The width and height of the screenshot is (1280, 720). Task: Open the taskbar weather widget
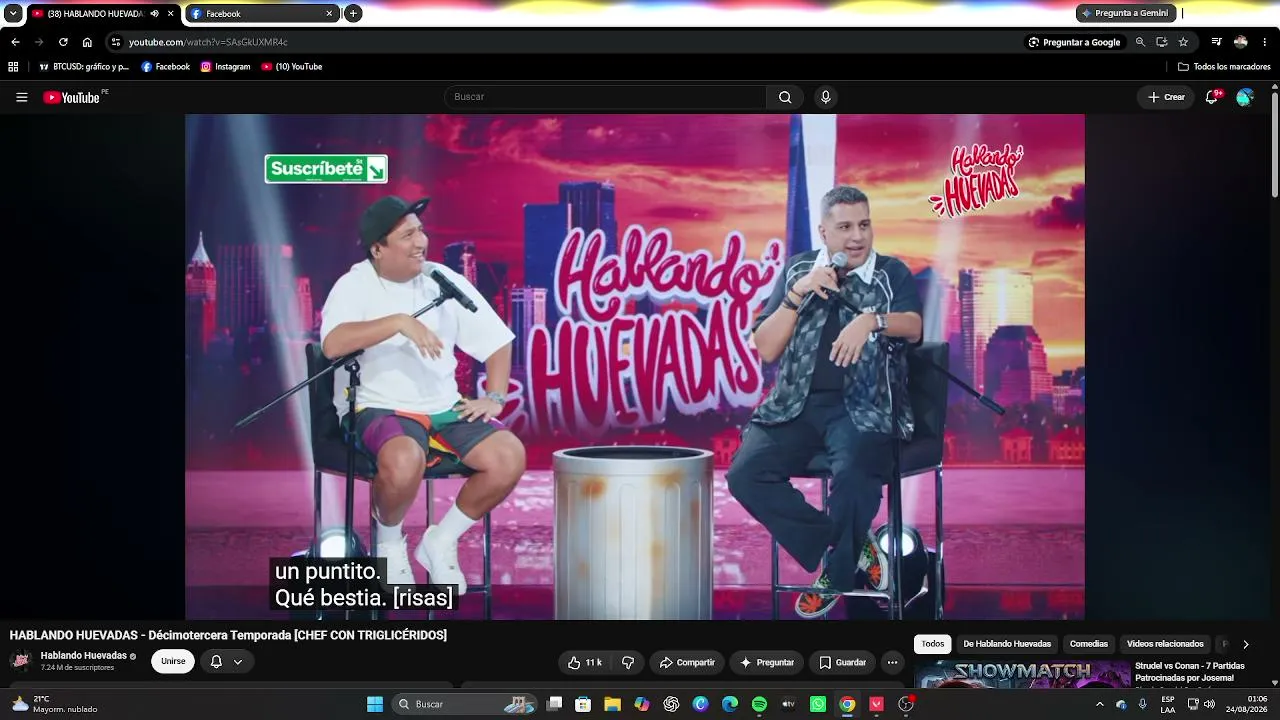coord(54,704)
